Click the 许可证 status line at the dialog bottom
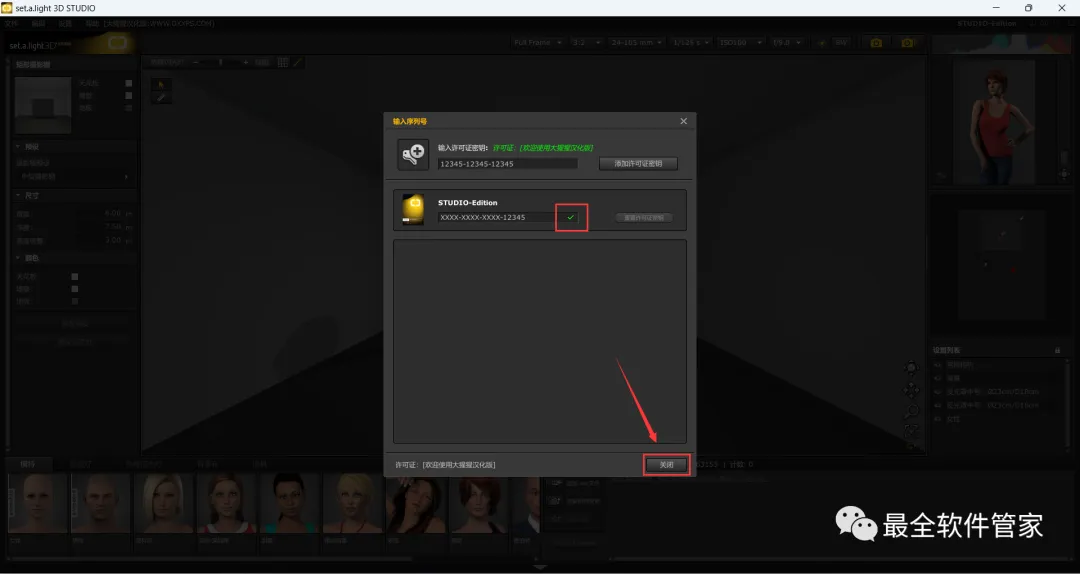The image size is (1080, 574). click(445, 465)
